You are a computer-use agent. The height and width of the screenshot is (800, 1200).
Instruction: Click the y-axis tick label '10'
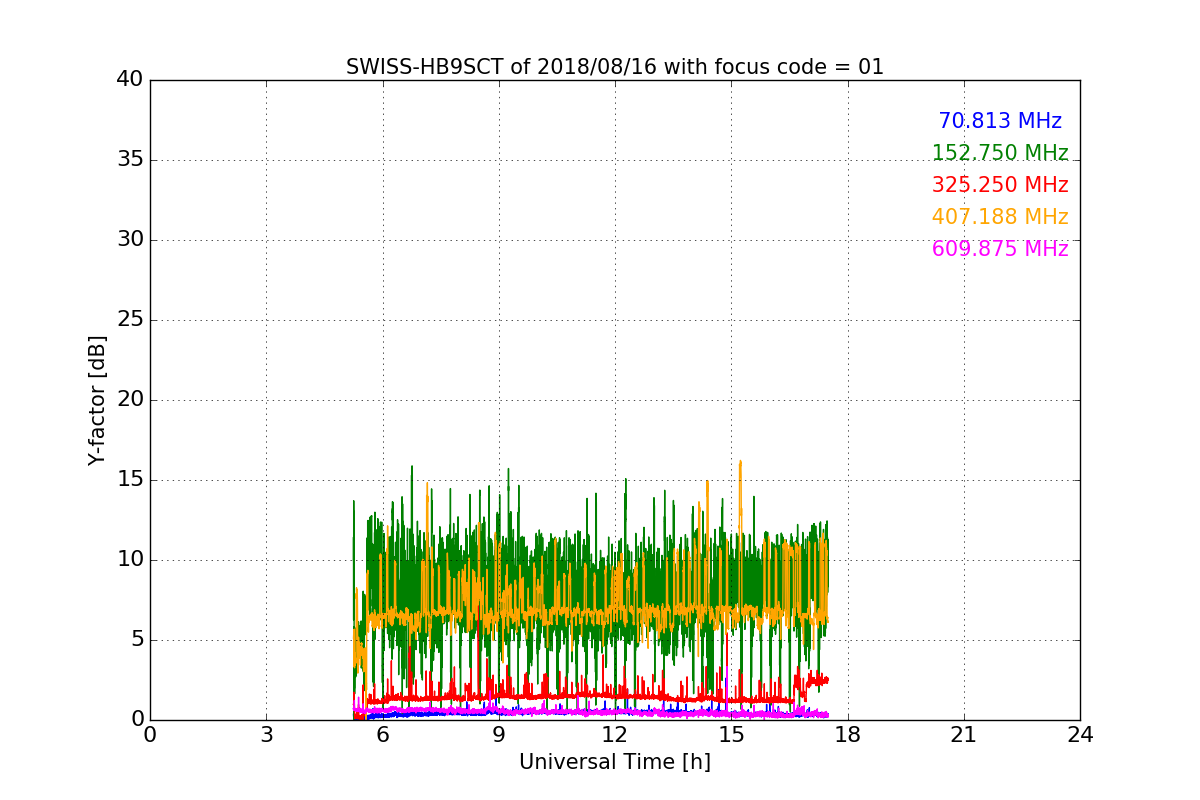click(130, 560)
